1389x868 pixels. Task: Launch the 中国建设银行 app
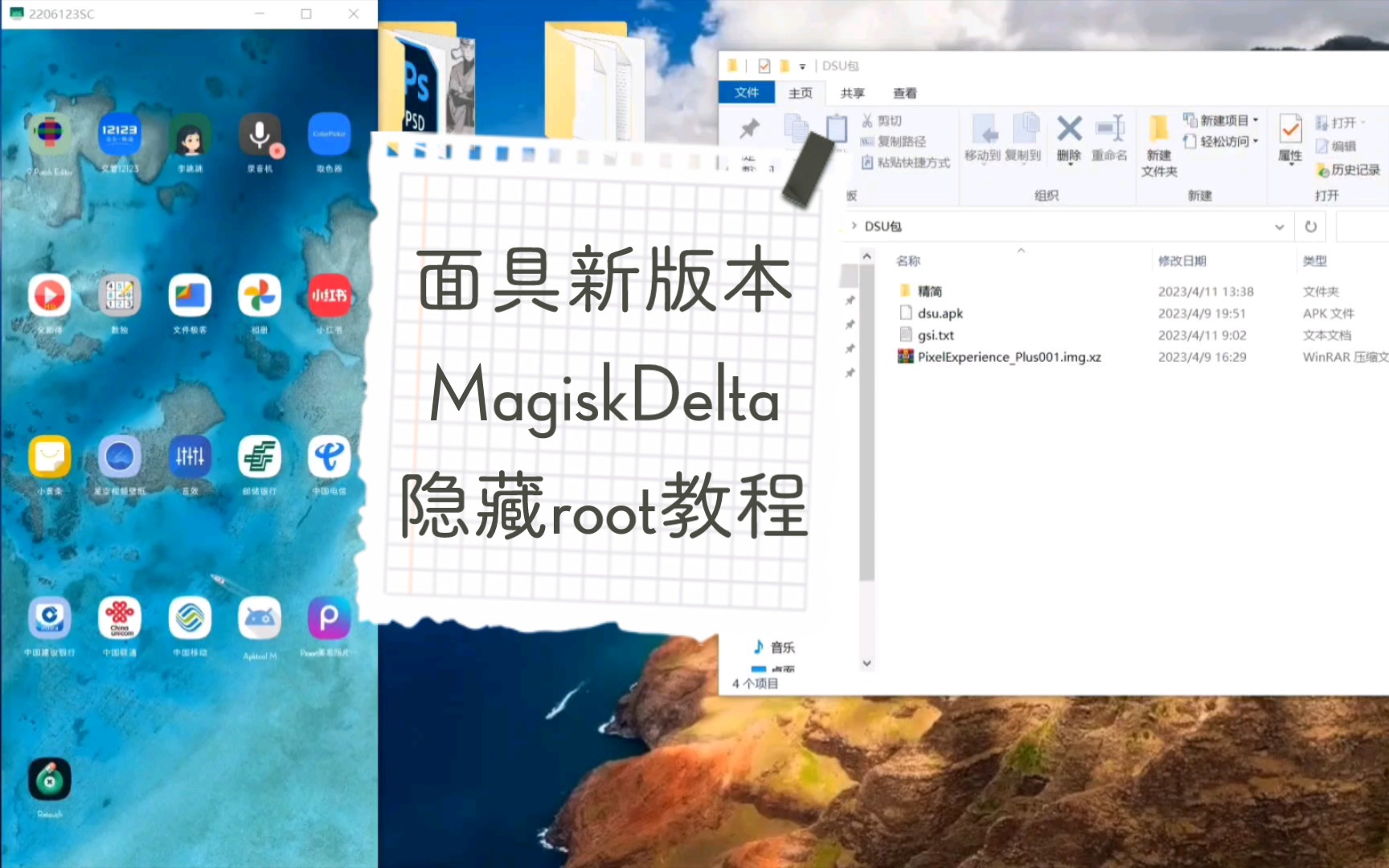(x=50, y=618)
